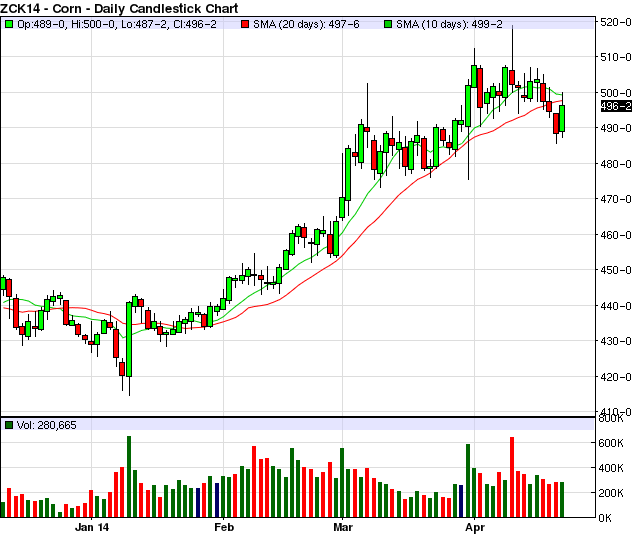The height and width of the screenshot is (536, 640).
Task: Click the 470-0 price axis label
Action: coord(616,199)
